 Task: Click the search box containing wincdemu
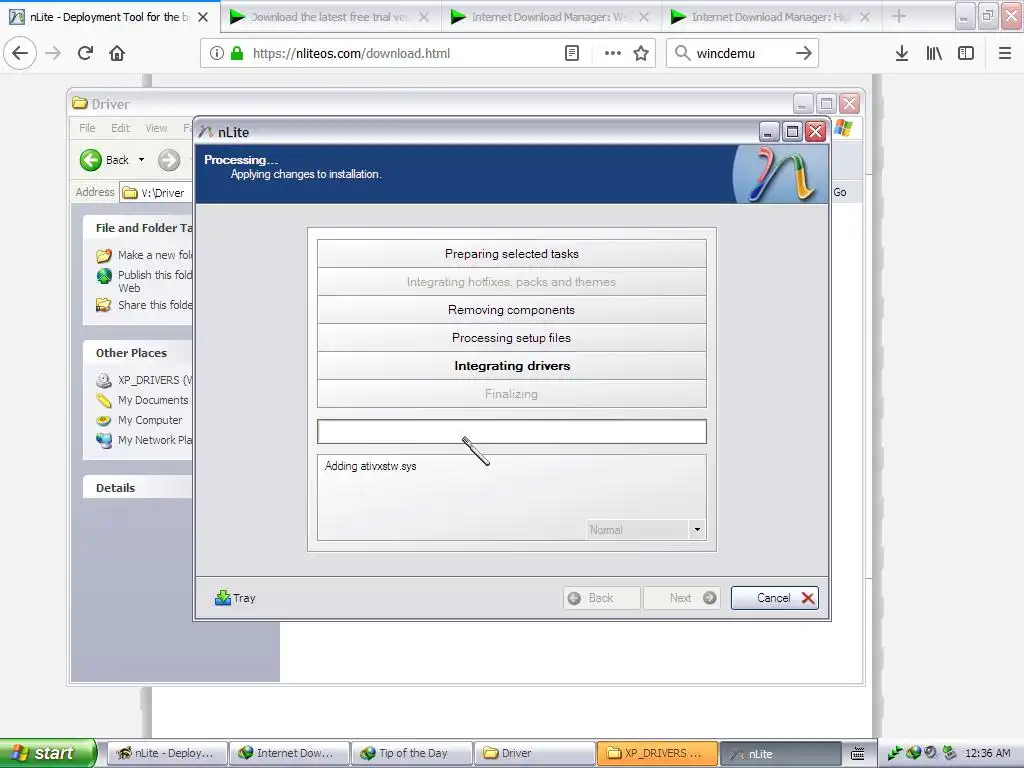pos(741,54)
